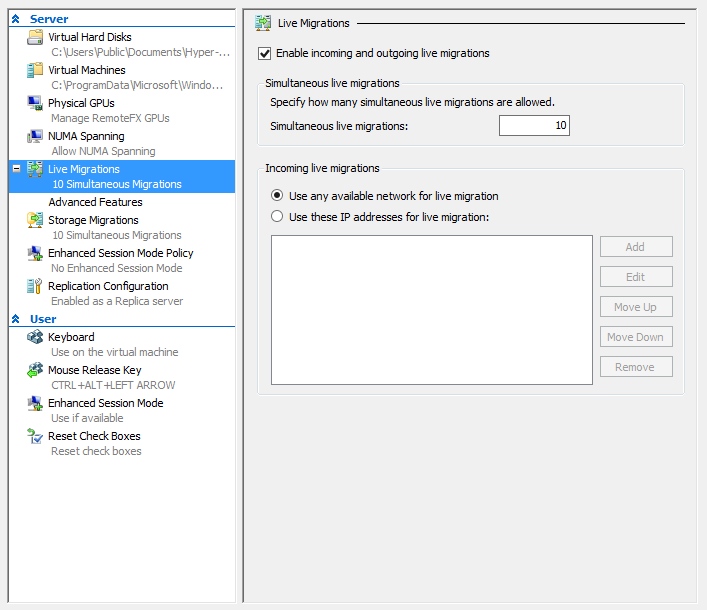
Task: Select Use these IP addresses option
Action: tap(278, 216)
